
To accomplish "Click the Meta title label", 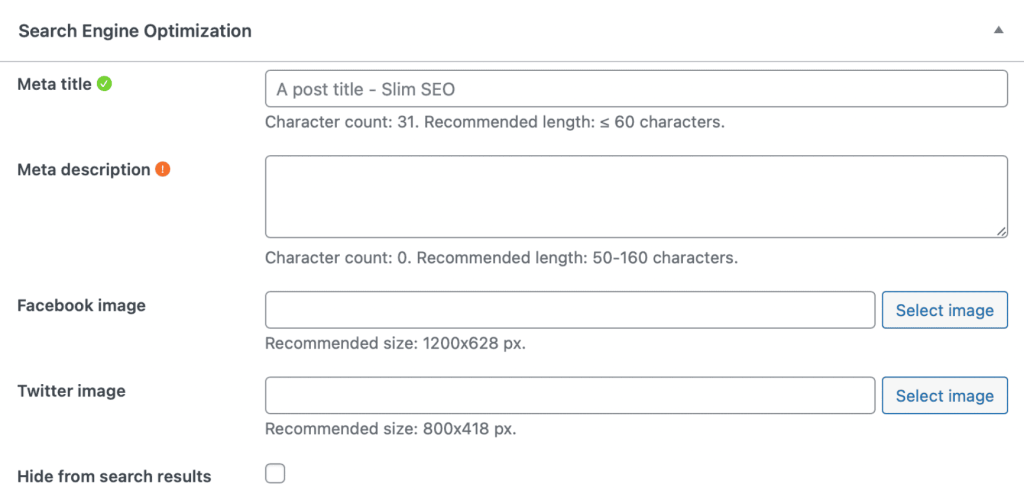I will click(55, 85).
